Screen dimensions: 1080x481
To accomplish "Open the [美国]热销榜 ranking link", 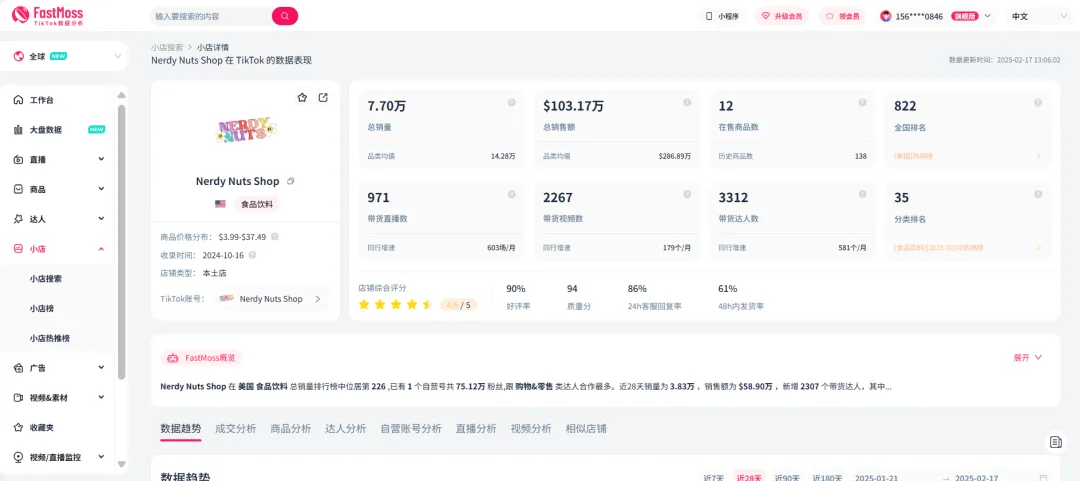I will 968,156.
